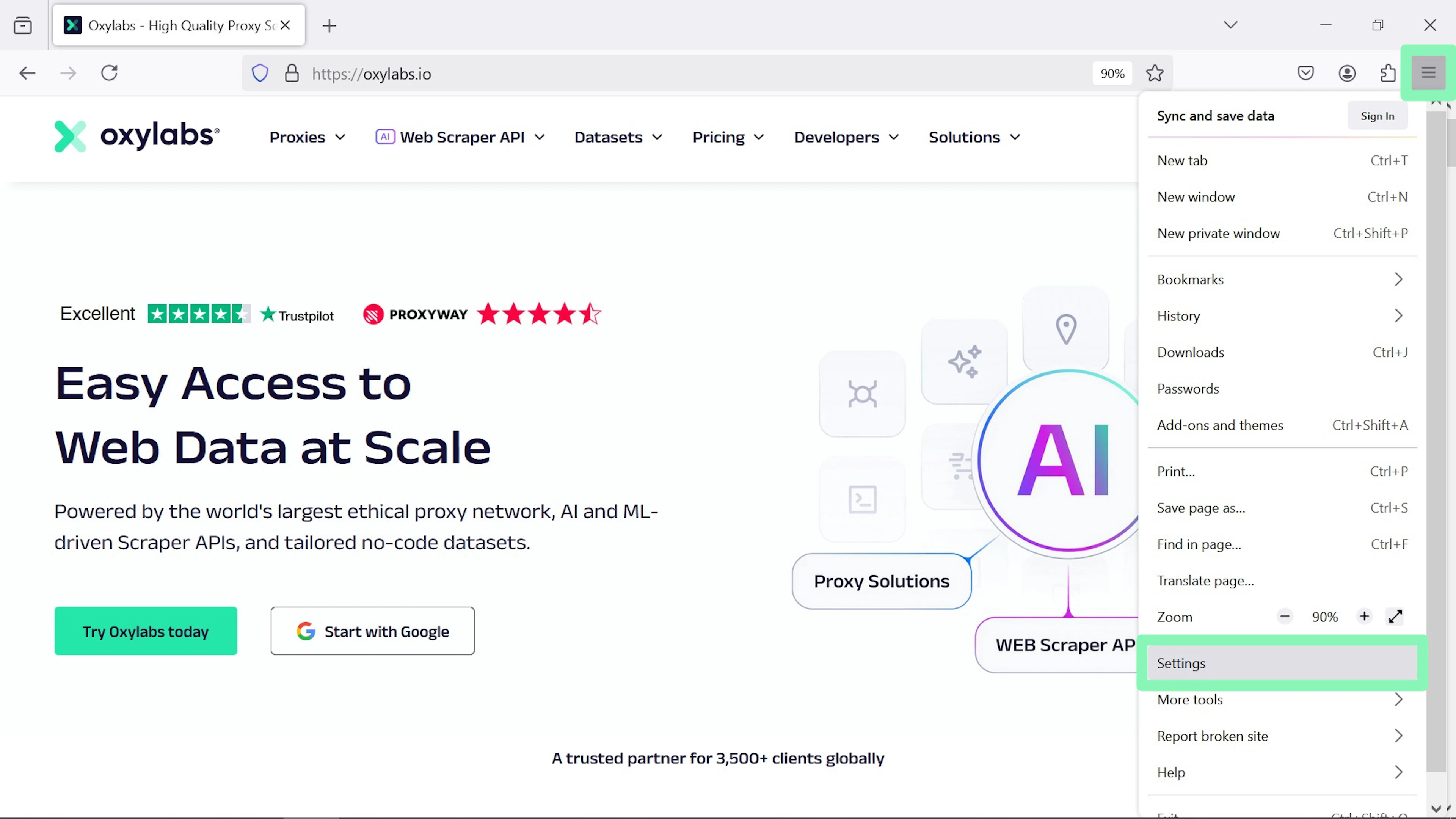This screenshot has width=1456, height=819.
Task: Go back to the previous page
Action: point(27,73)
